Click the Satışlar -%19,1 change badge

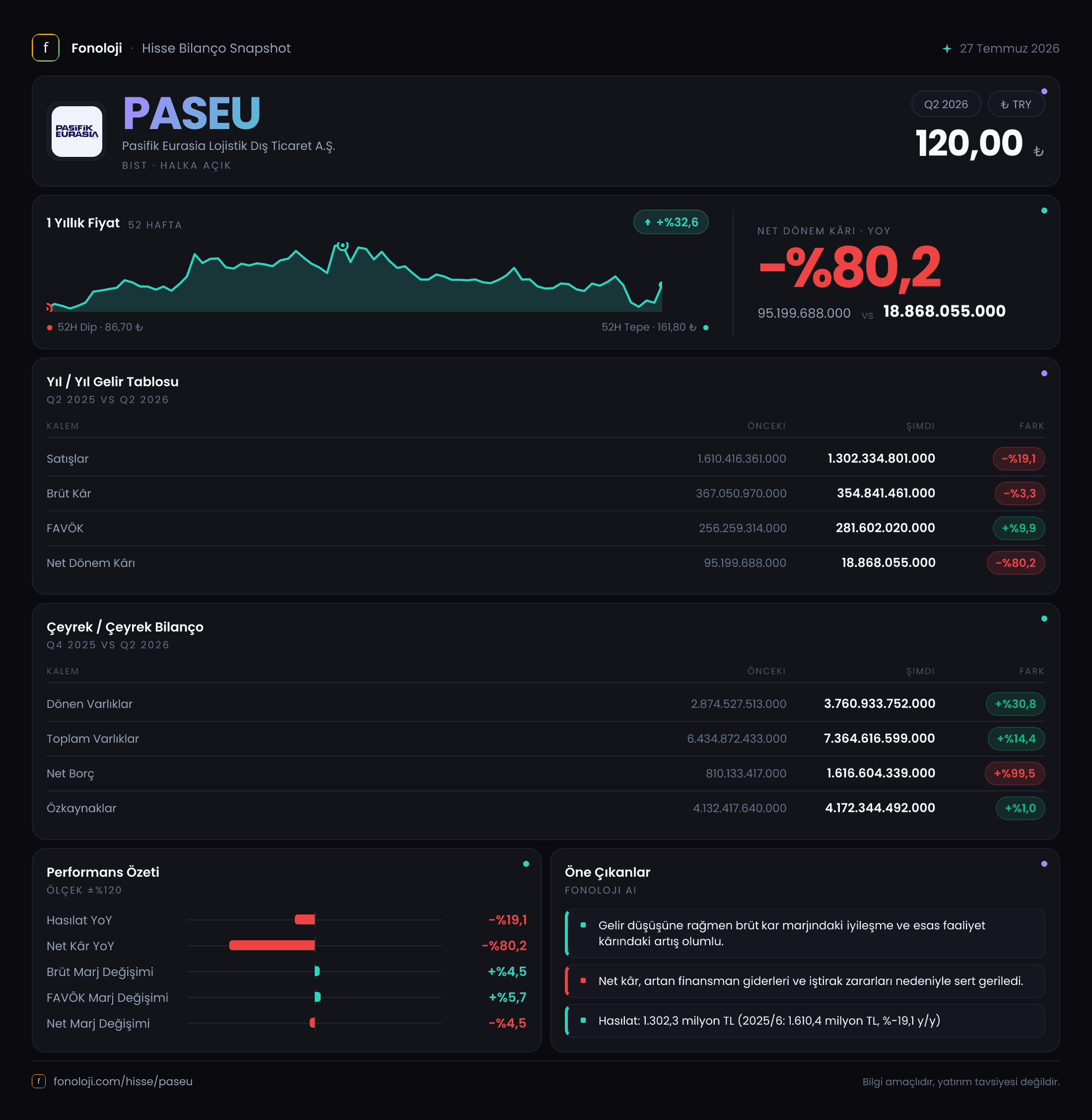point(1019,458)
